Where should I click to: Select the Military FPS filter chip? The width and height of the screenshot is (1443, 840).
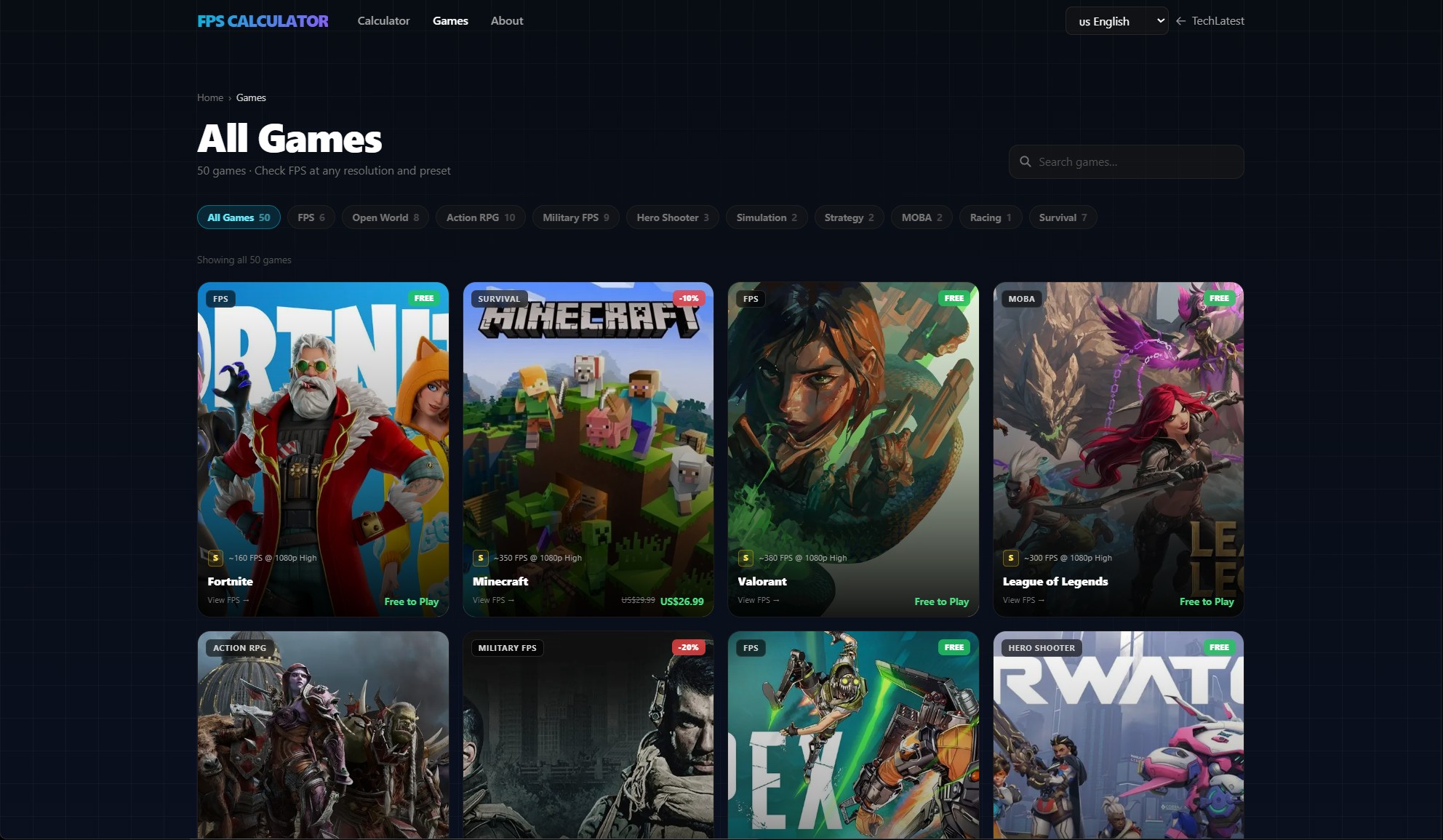(x=576, y=217)
